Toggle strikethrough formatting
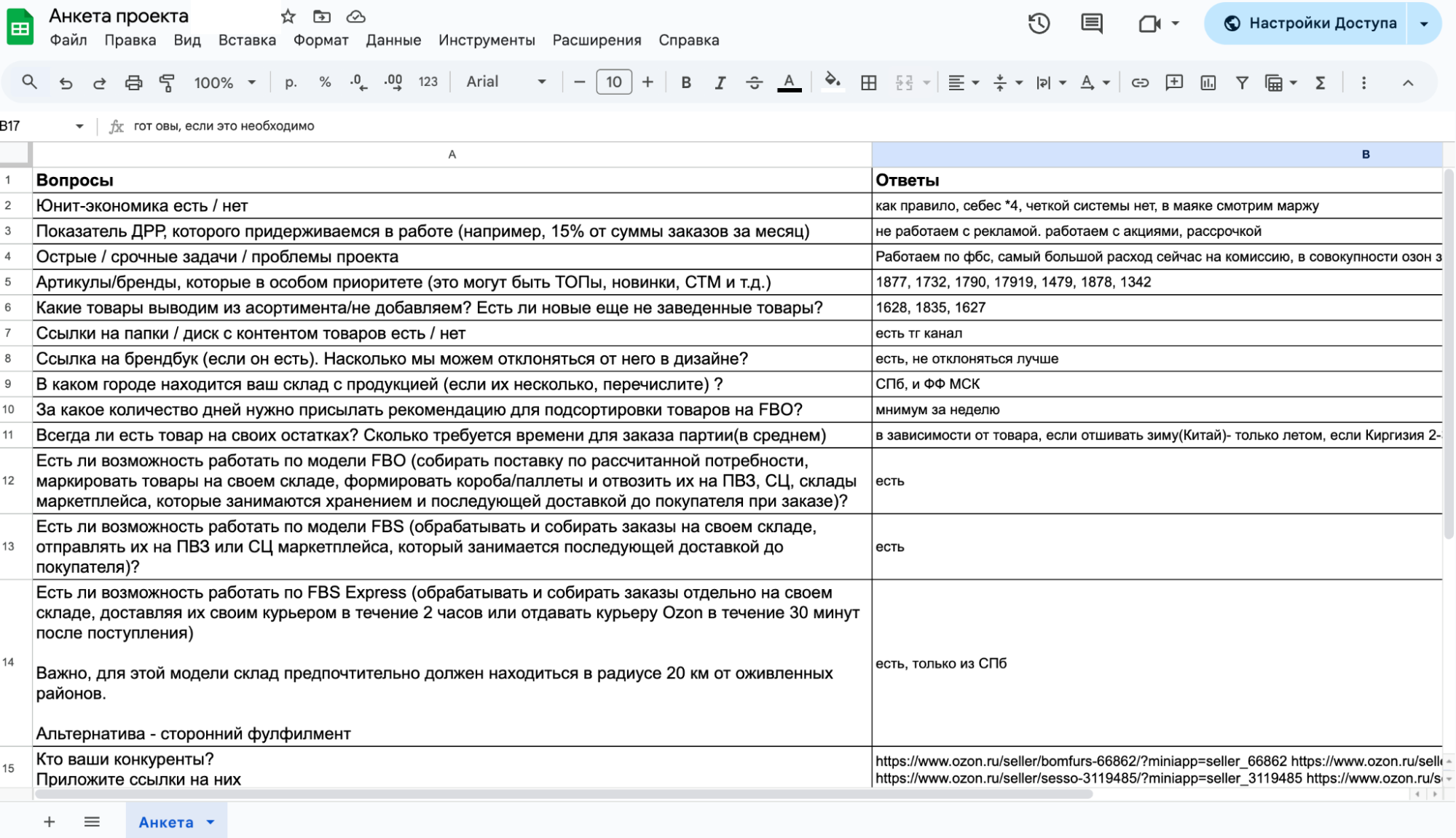1456x838 pixels. point(754,82)
